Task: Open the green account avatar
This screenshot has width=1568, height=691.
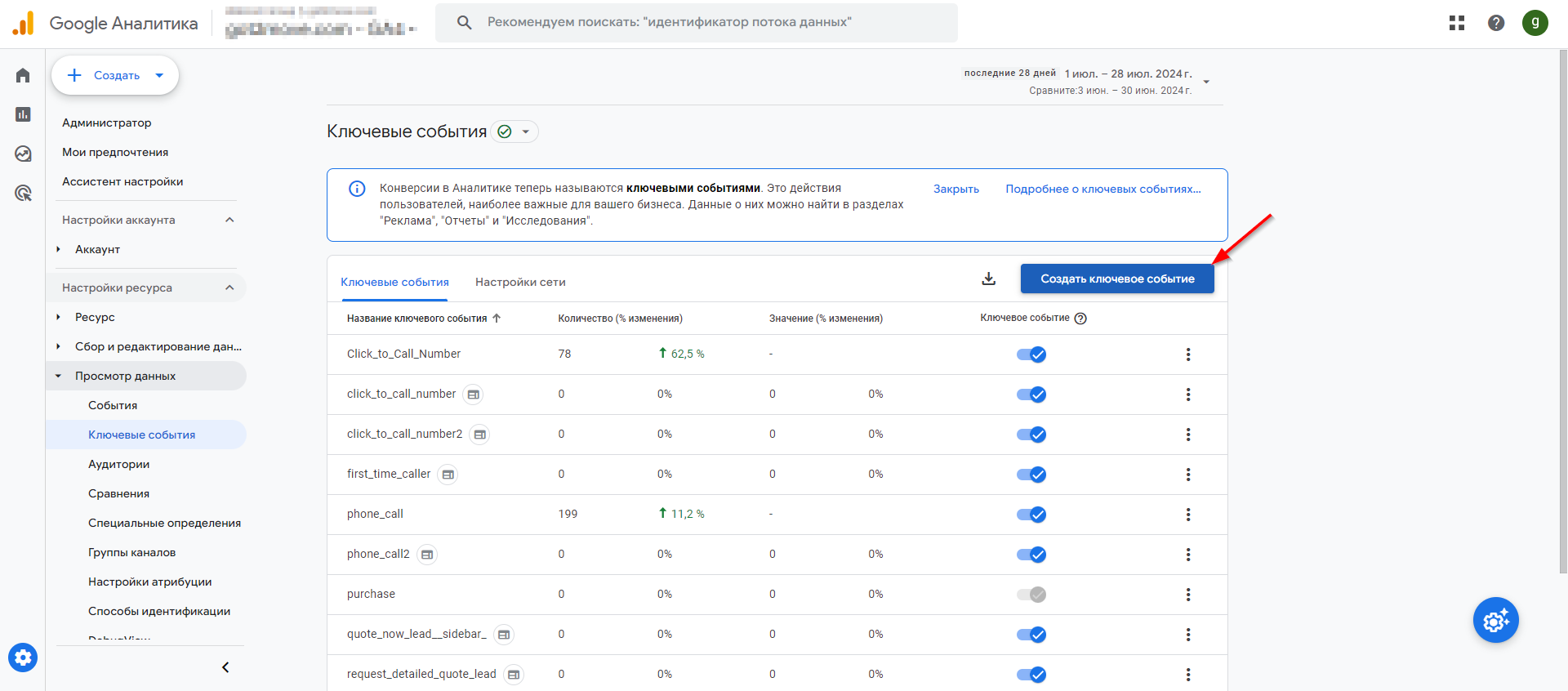Action: coord(1535,23)
